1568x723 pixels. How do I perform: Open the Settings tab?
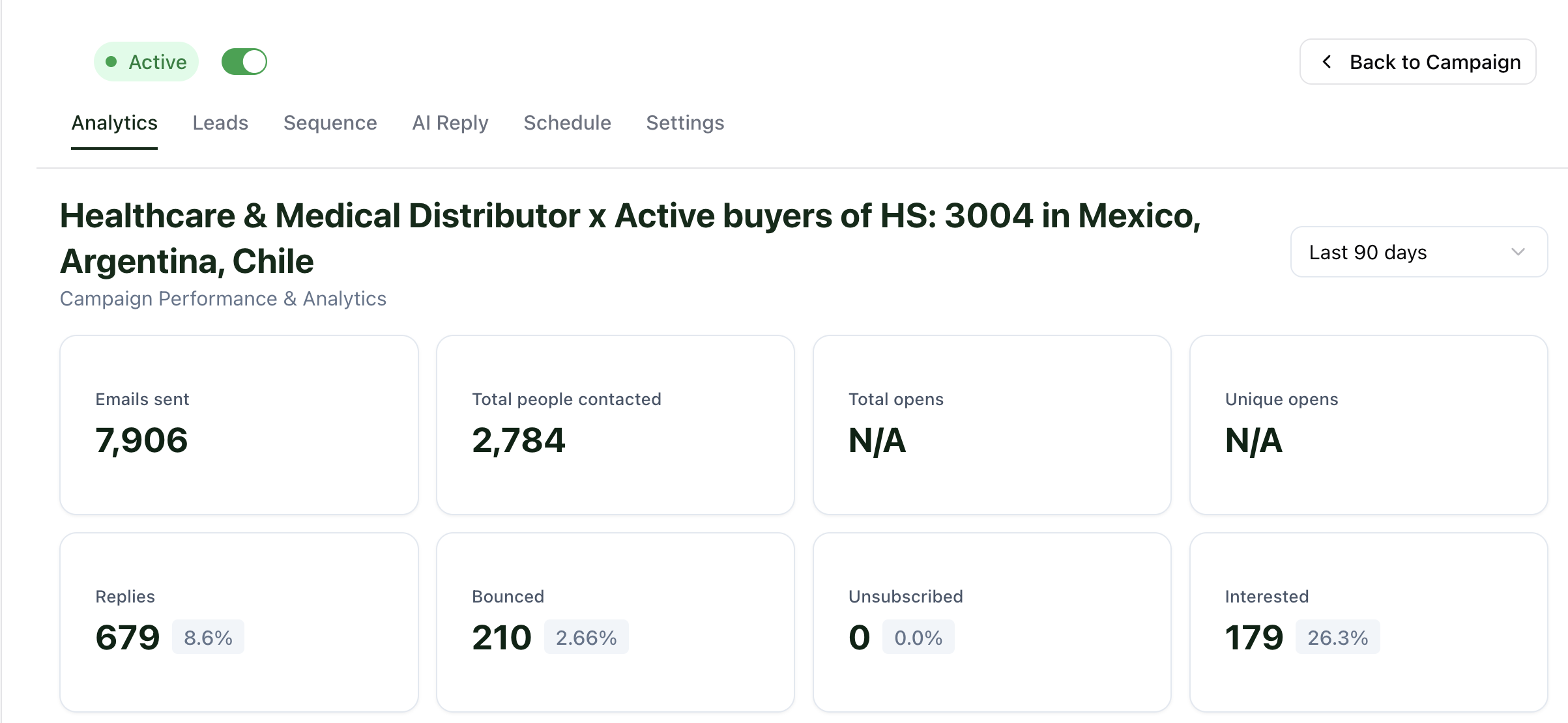(x=685, y=123)
